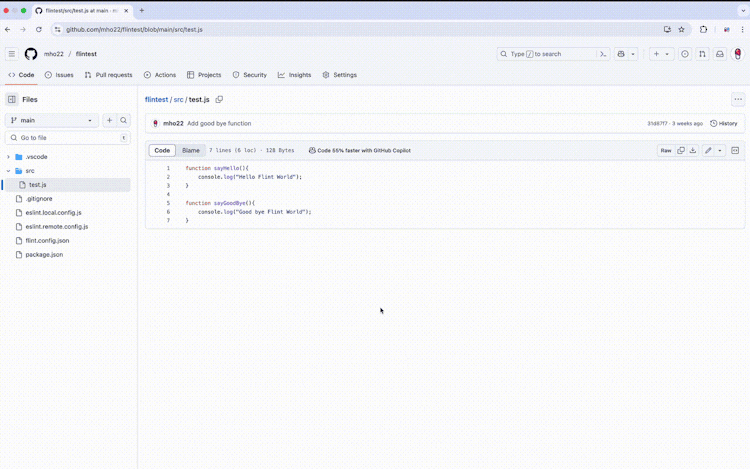Collapse the src folder
The width and height of the screenshot is (750, 469).
9,171
